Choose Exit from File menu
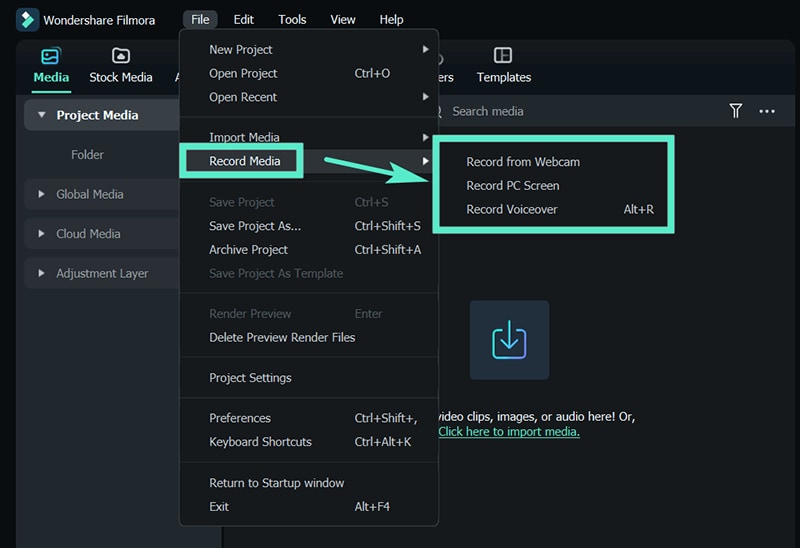 click(309, 507)
